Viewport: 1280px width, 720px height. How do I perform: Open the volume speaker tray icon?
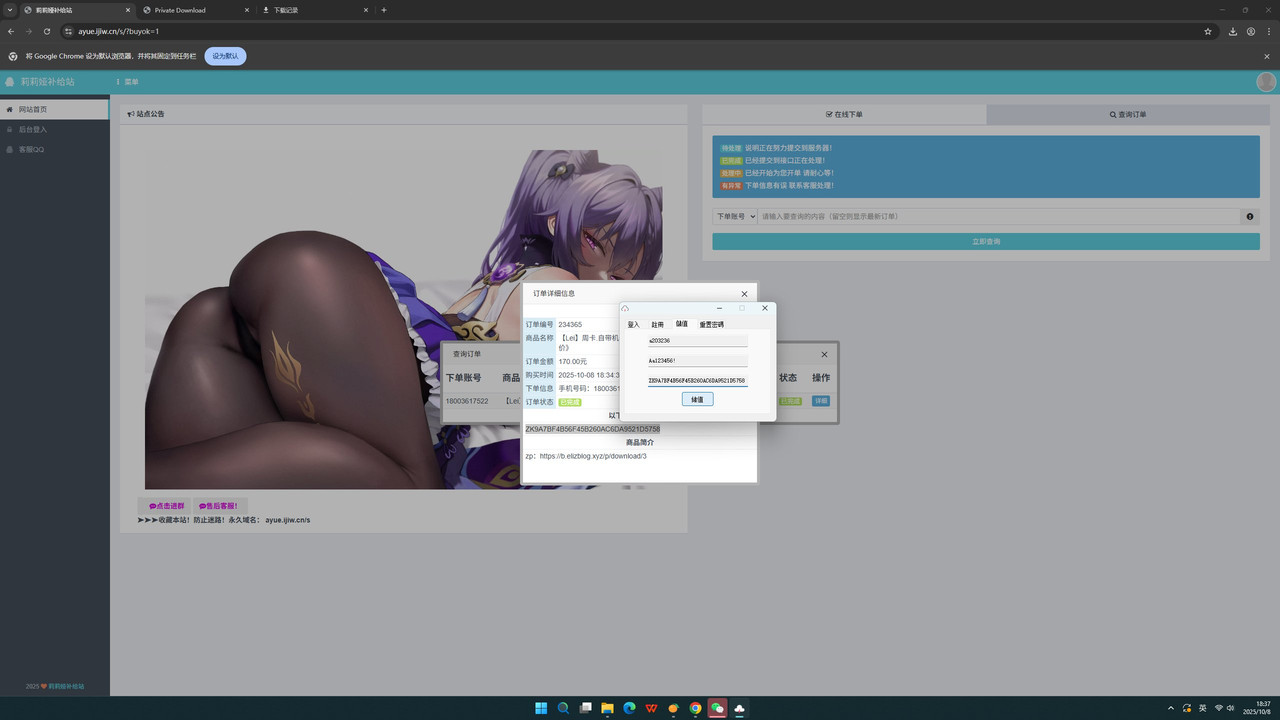1230,708
